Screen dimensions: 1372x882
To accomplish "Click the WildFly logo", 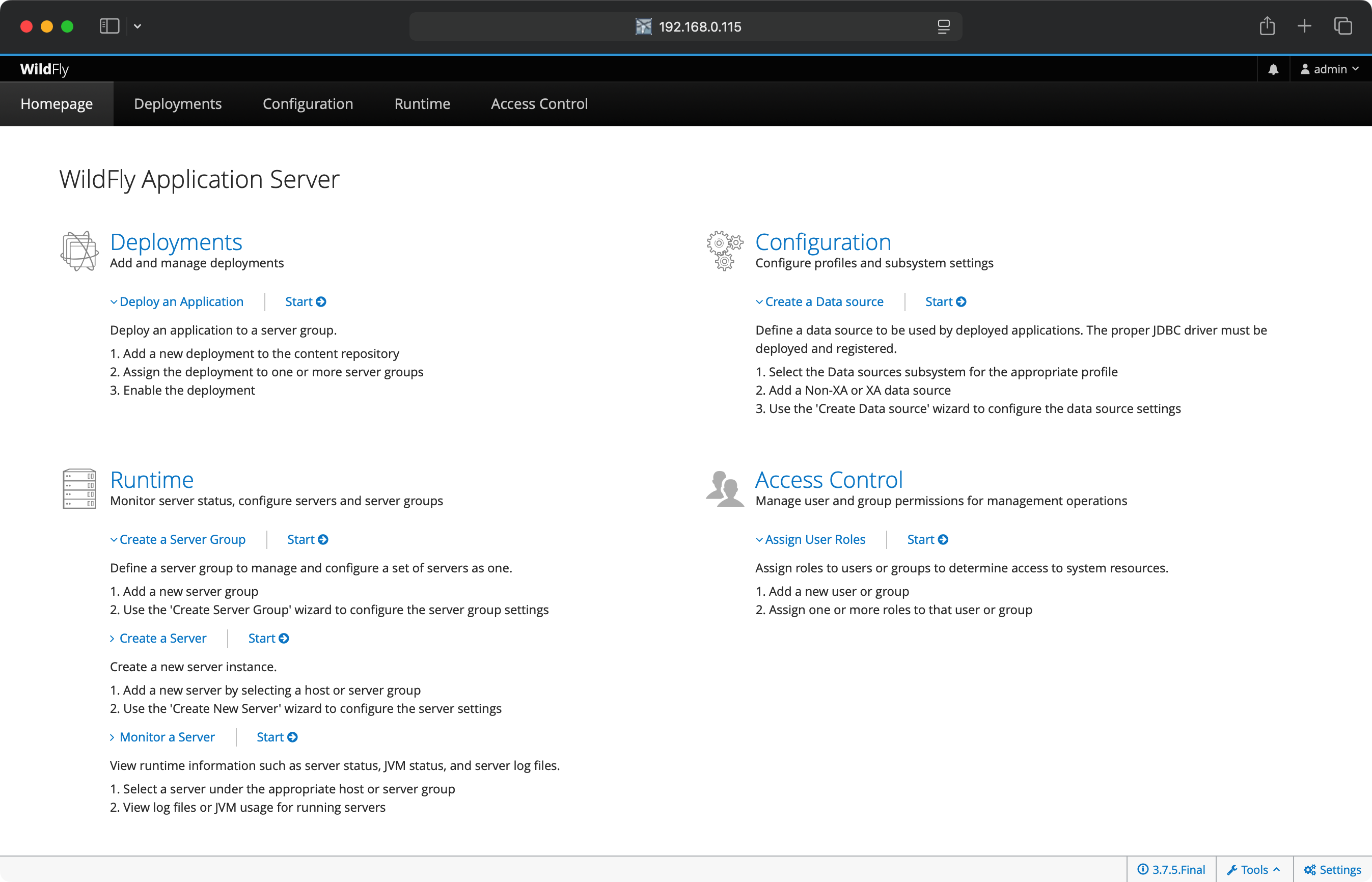I will pyautogui.click(x=44, y=69).
